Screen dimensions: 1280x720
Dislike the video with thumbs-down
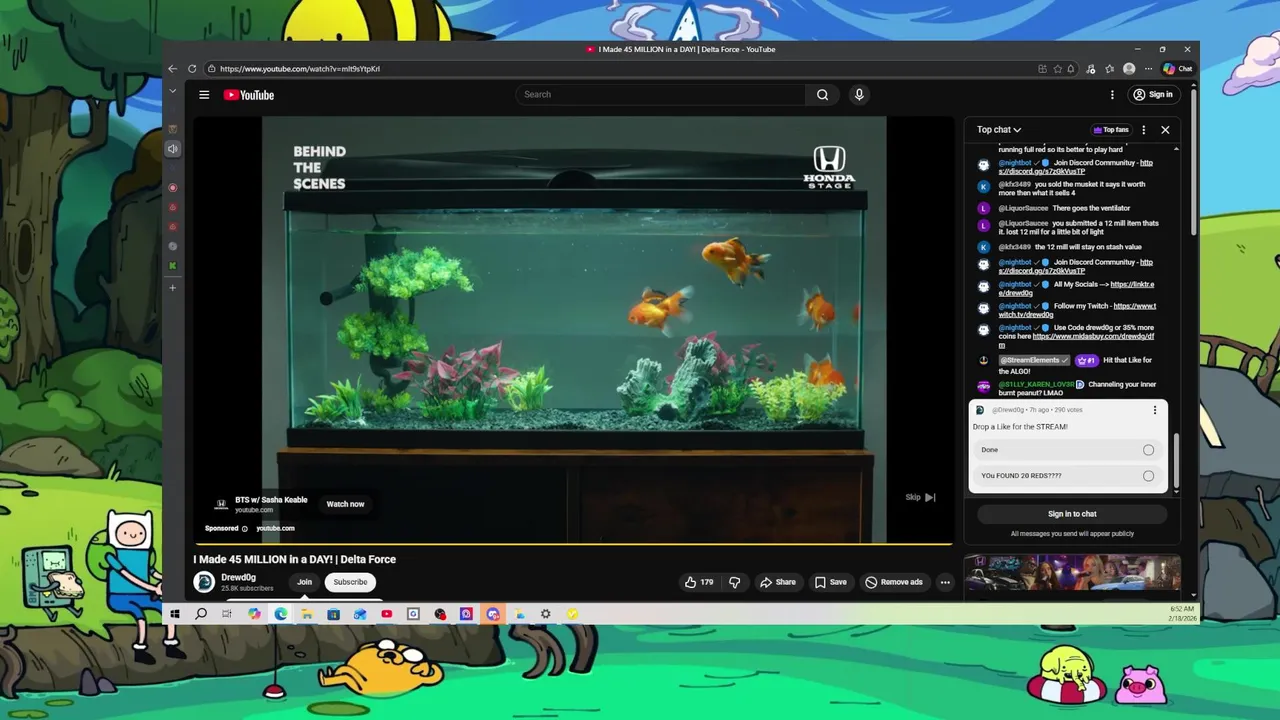(x=735, y=582)
